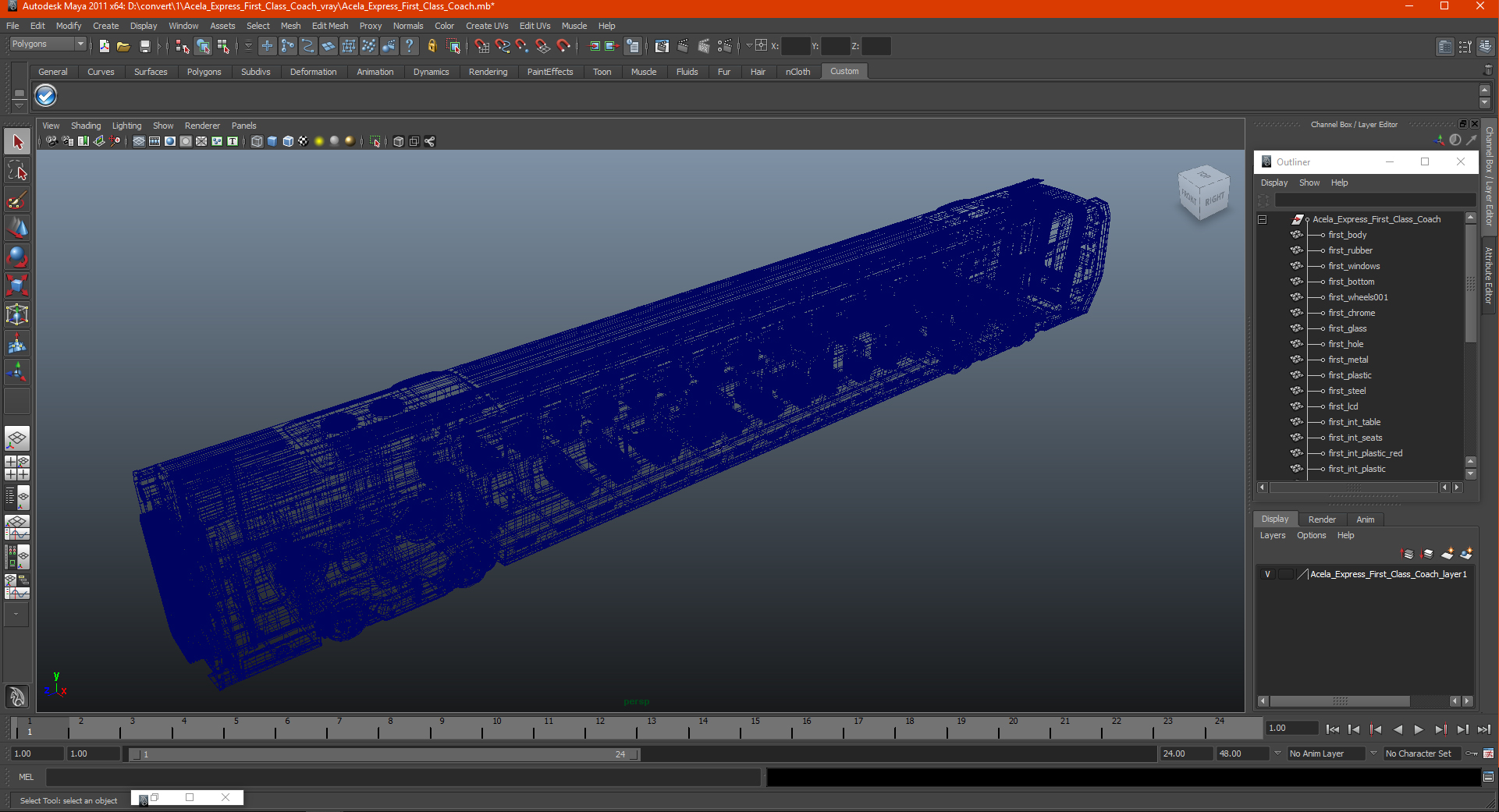Screen dimensions: 1499x812
Task: Expand the toolbox bottom arrow button
Action: (x=17, y=615)
